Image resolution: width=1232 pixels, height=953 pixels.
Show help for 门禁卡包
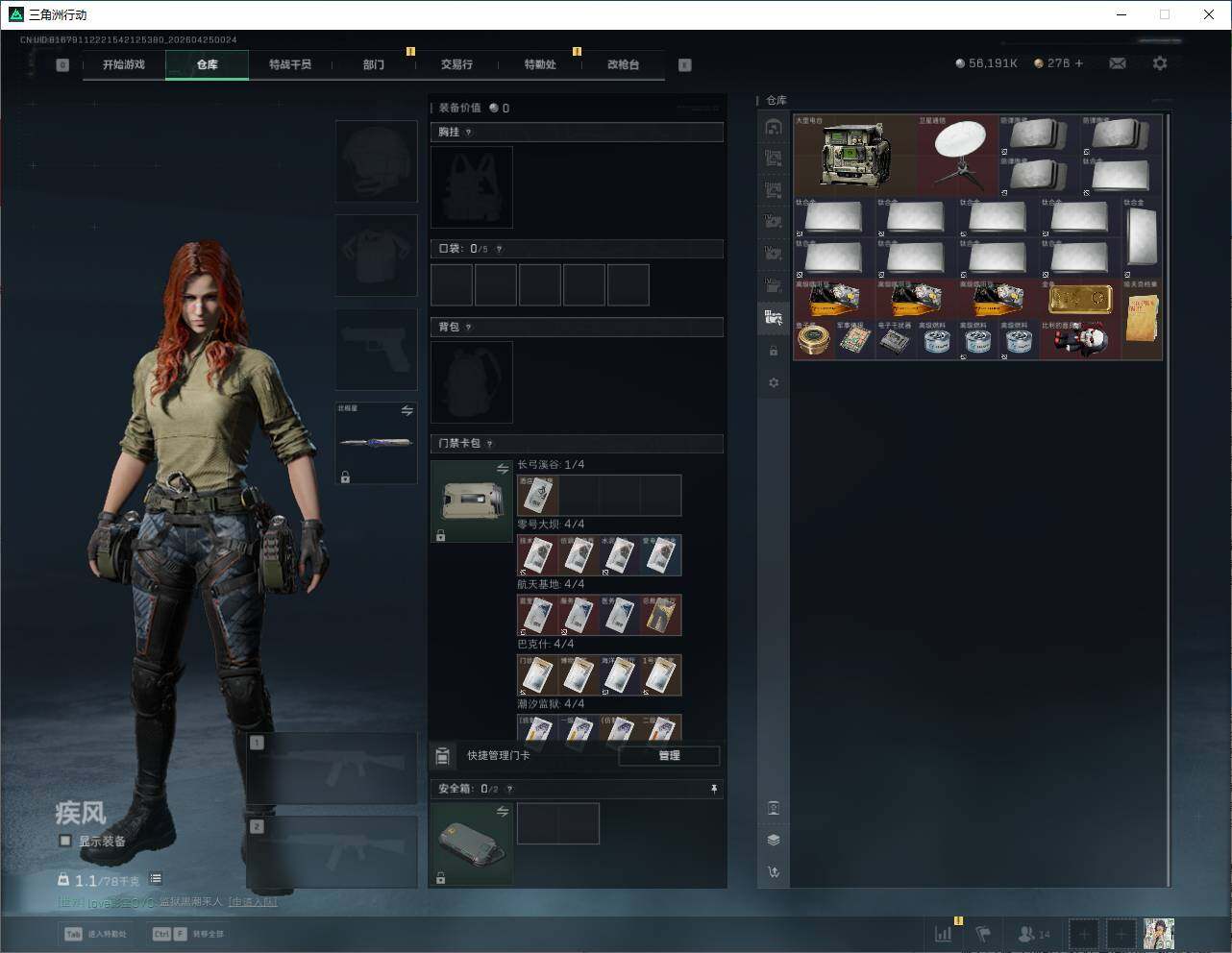pos(490,444)
